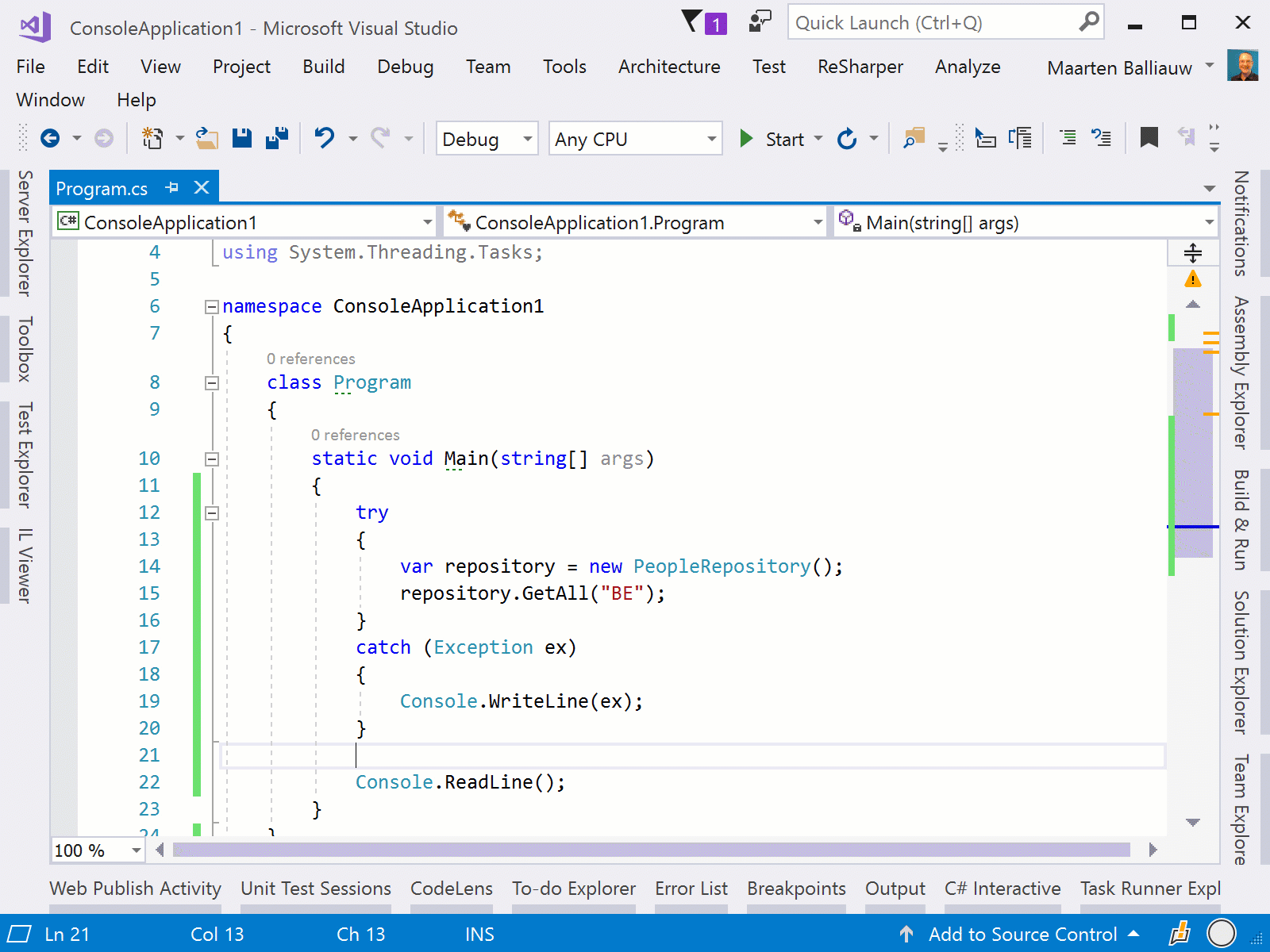Click the Find in Files icon
This screenshot has height=952, width=1270.
[x=914, y=137]
